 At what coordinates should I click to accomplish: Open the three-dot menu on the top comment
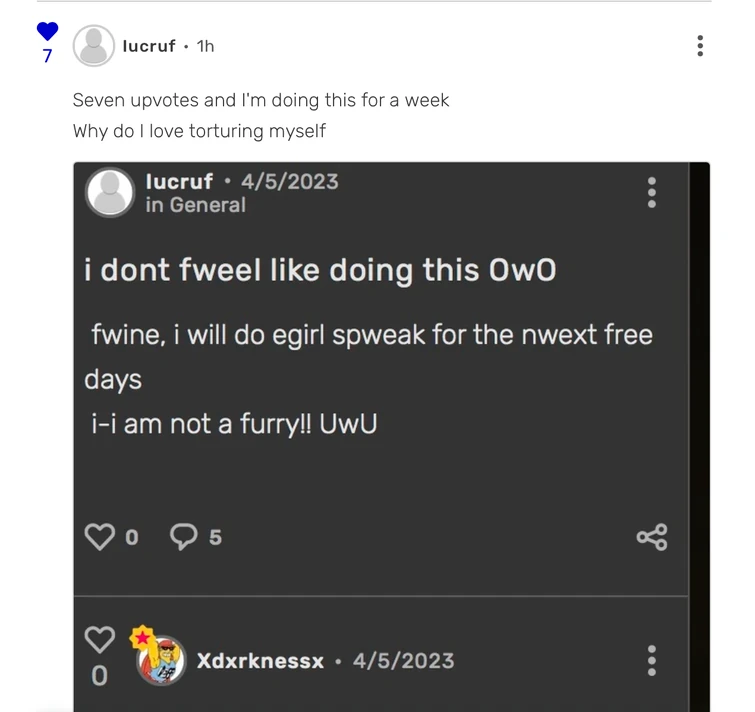coord(700,46)
